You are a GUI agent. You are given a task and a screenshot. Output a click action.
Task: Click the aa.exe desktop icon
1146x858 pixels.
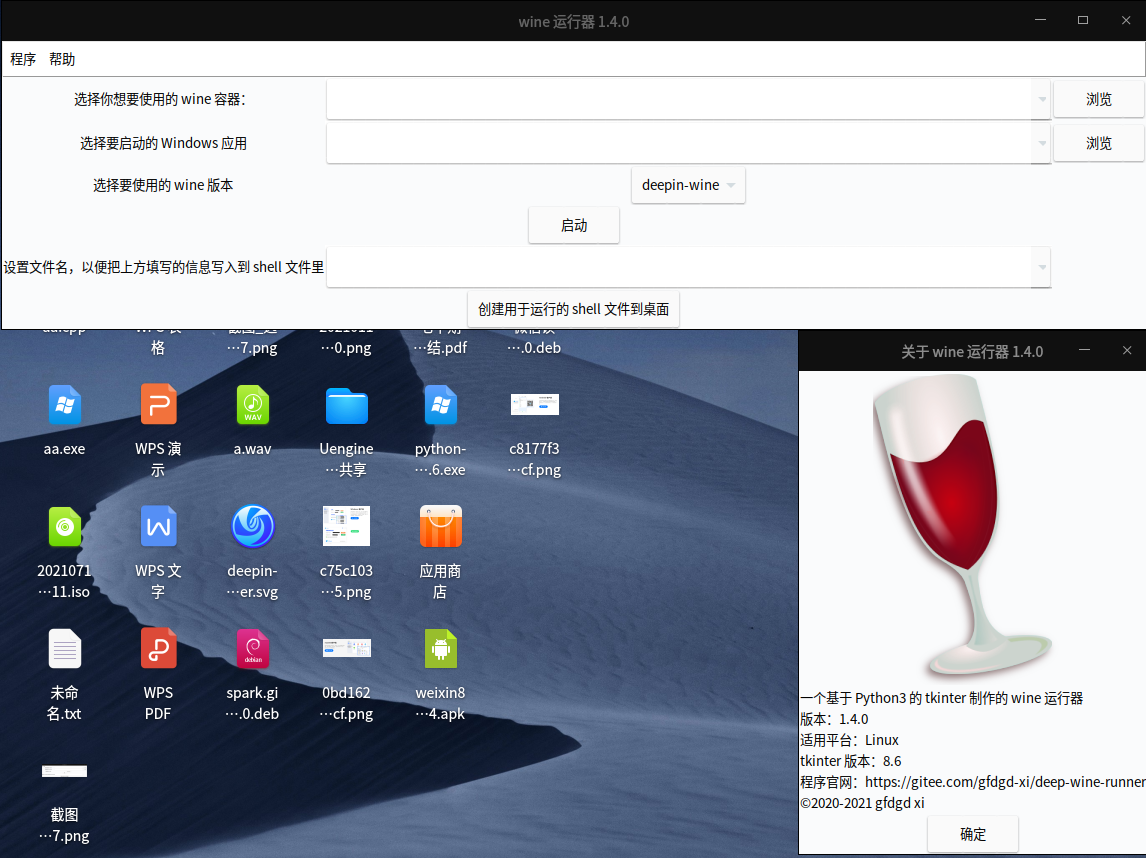(64, 406)
